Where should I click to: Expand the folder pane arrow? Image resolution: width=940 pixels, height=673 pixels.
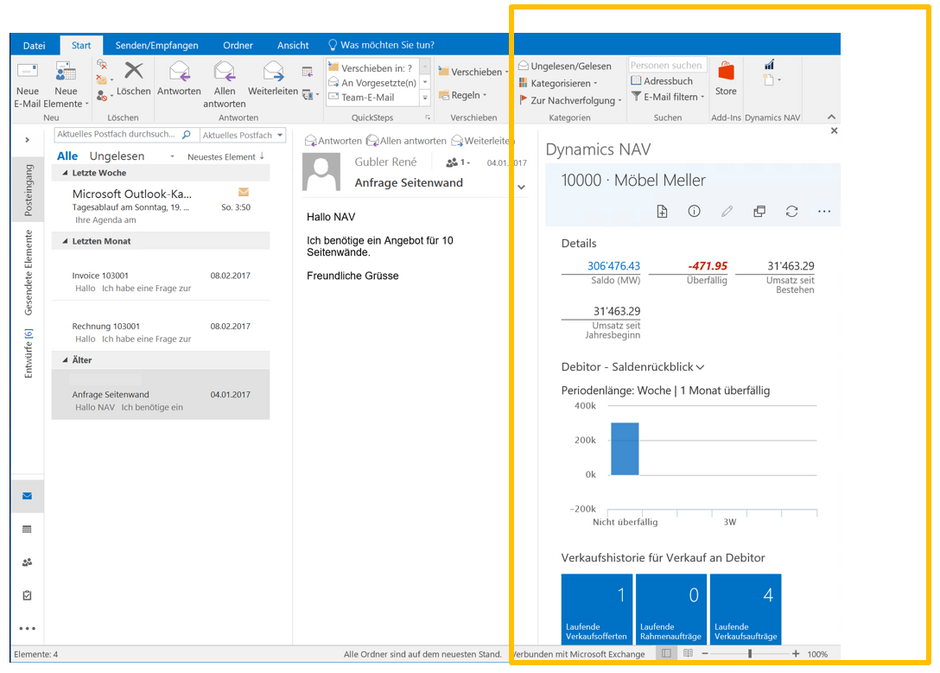pyautogui.click(x=27, y=140)
